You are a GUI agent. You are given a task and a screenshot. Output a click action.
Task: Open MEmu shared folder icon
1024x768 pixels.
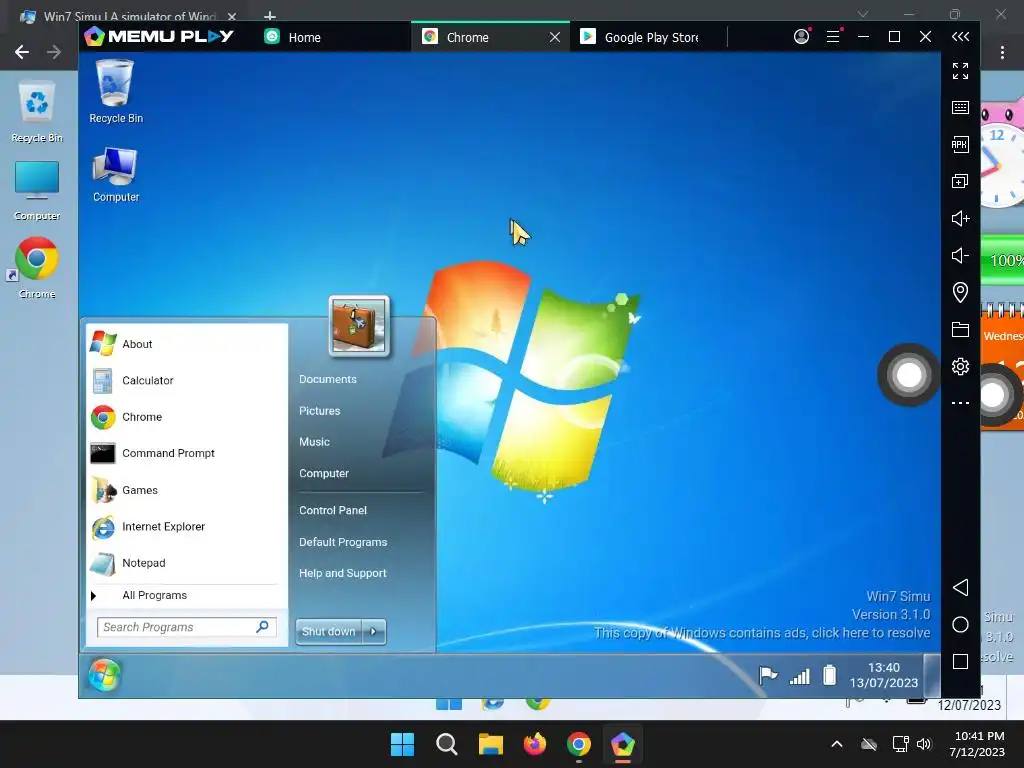(960, 329)
